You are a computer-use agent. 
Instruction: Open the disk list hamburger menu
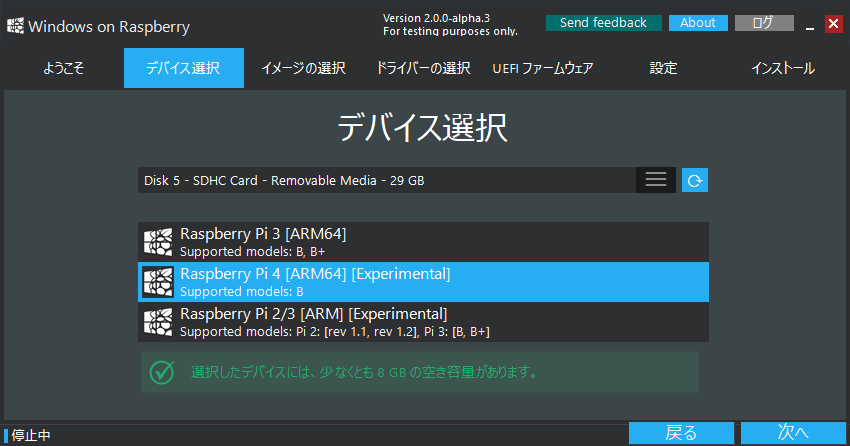[x=655, y=180]
